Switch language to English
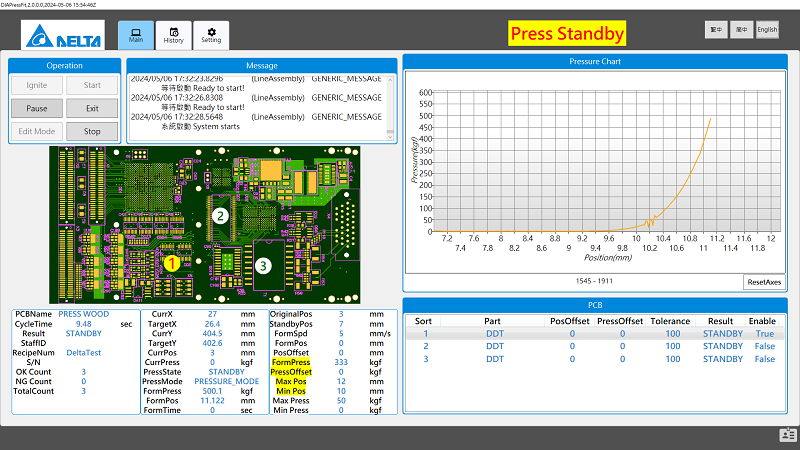Image resolution: width=800 pixels, height=450 pixels. (767, 30)
